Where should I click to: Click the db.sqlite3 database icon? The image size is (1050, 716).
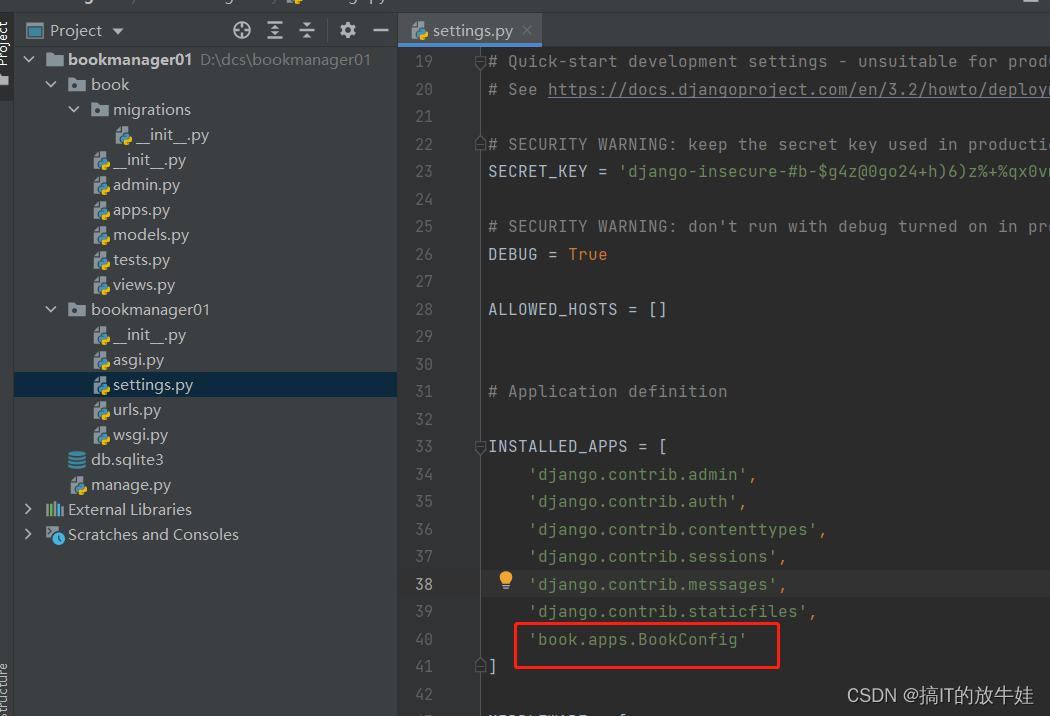(x=77, y=459)
